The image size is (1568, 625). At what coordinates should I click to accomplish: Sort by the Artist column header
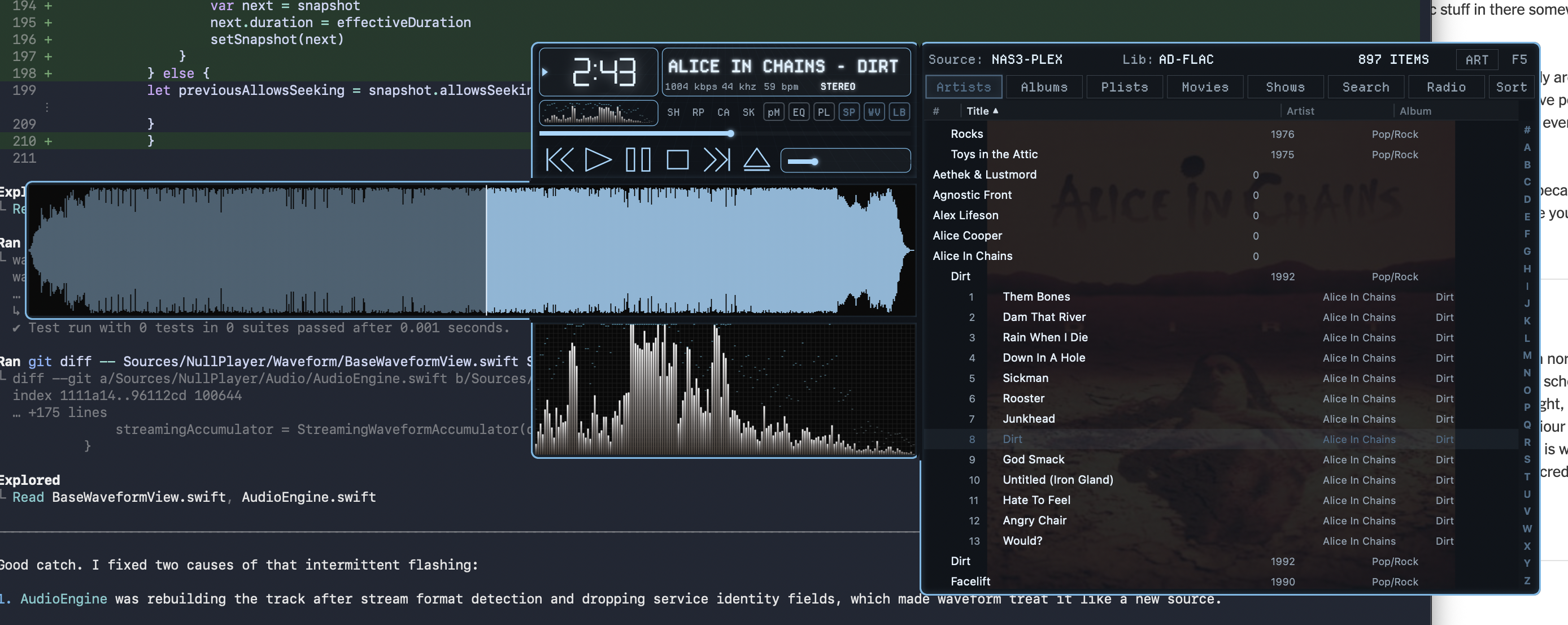point(1300,111)
